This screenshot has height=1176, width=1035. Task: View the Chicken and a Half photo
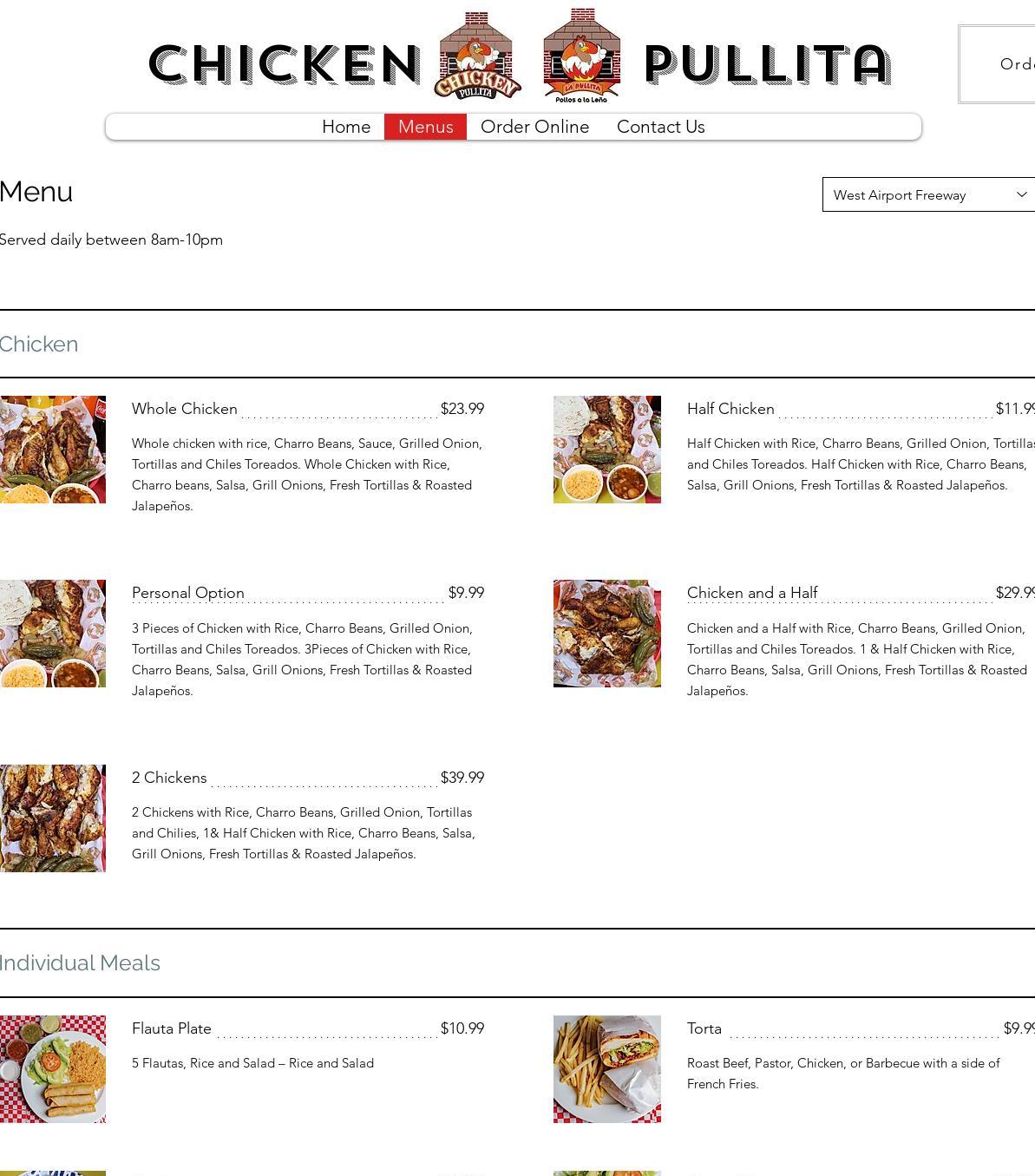pyautogui.click(x=607, y=634)
